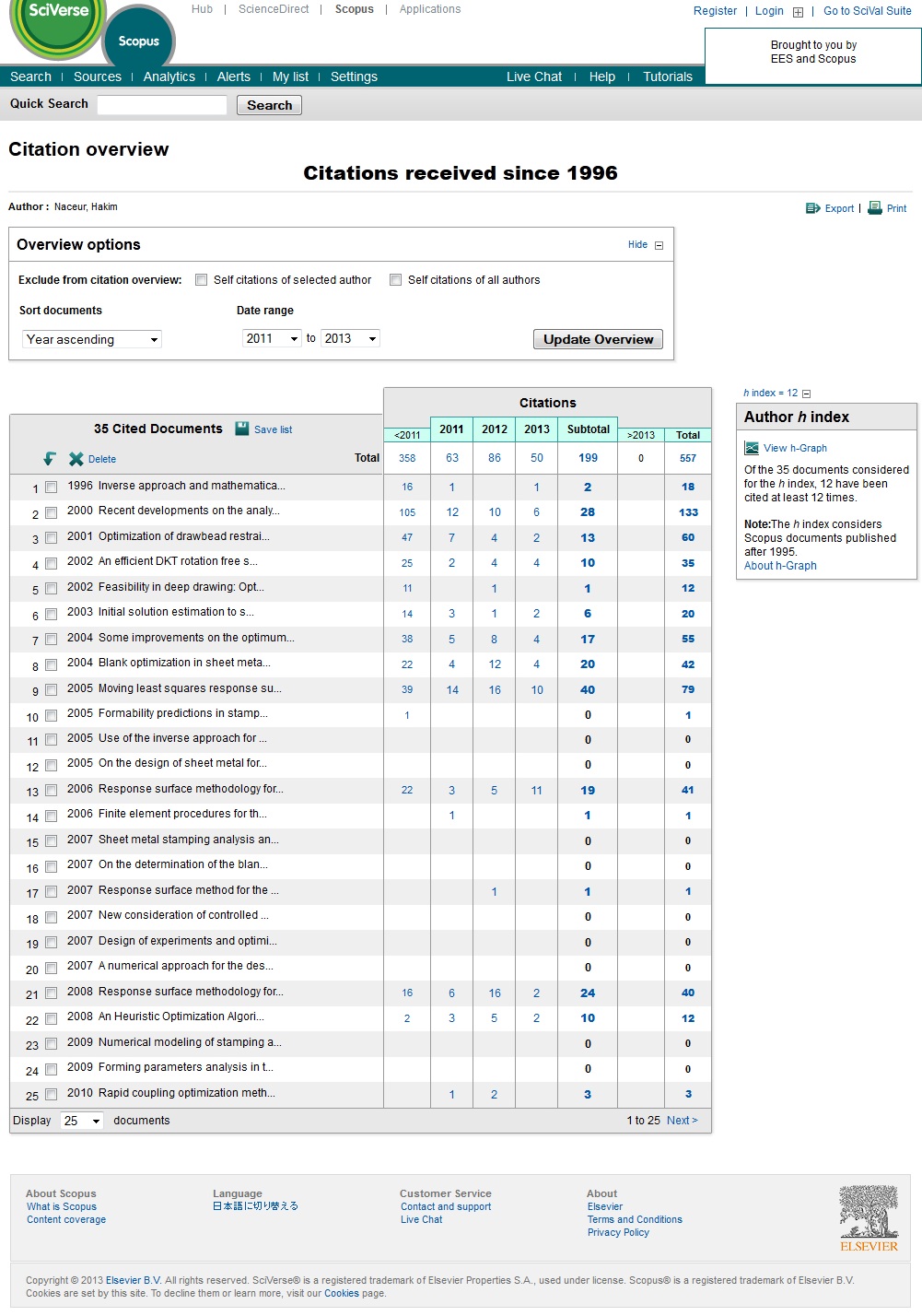Click the Quick Search 'Search' button
This screenshot has width=922, height=1316.
[269, 105]
